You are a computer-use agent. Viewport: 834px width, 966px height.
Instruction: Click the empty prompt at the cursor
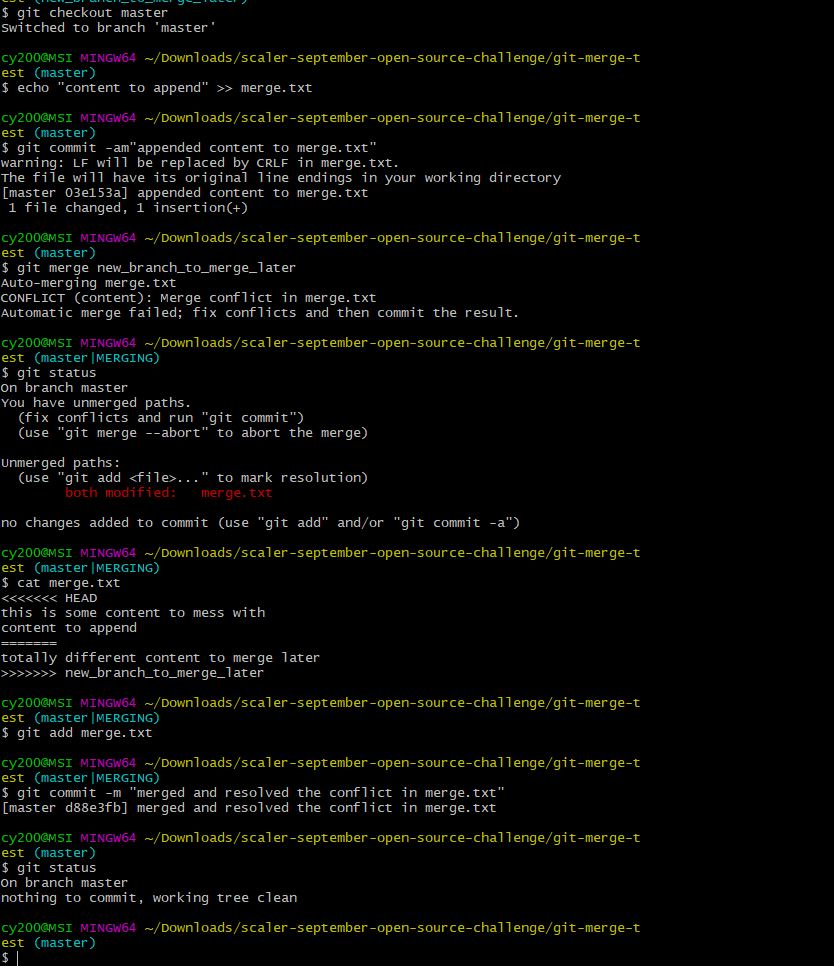click(x=10, y=958)
